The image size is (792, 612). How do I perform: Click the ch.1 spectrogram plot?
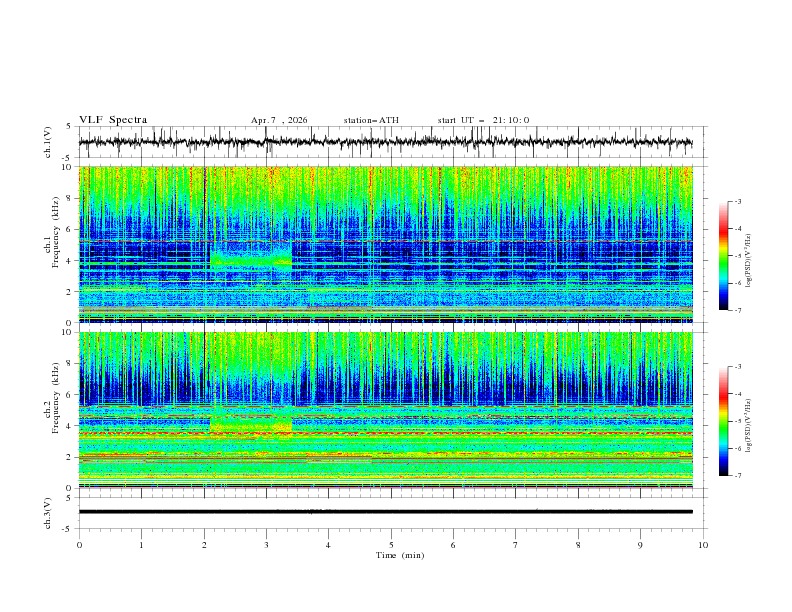[x=385, y=244]
